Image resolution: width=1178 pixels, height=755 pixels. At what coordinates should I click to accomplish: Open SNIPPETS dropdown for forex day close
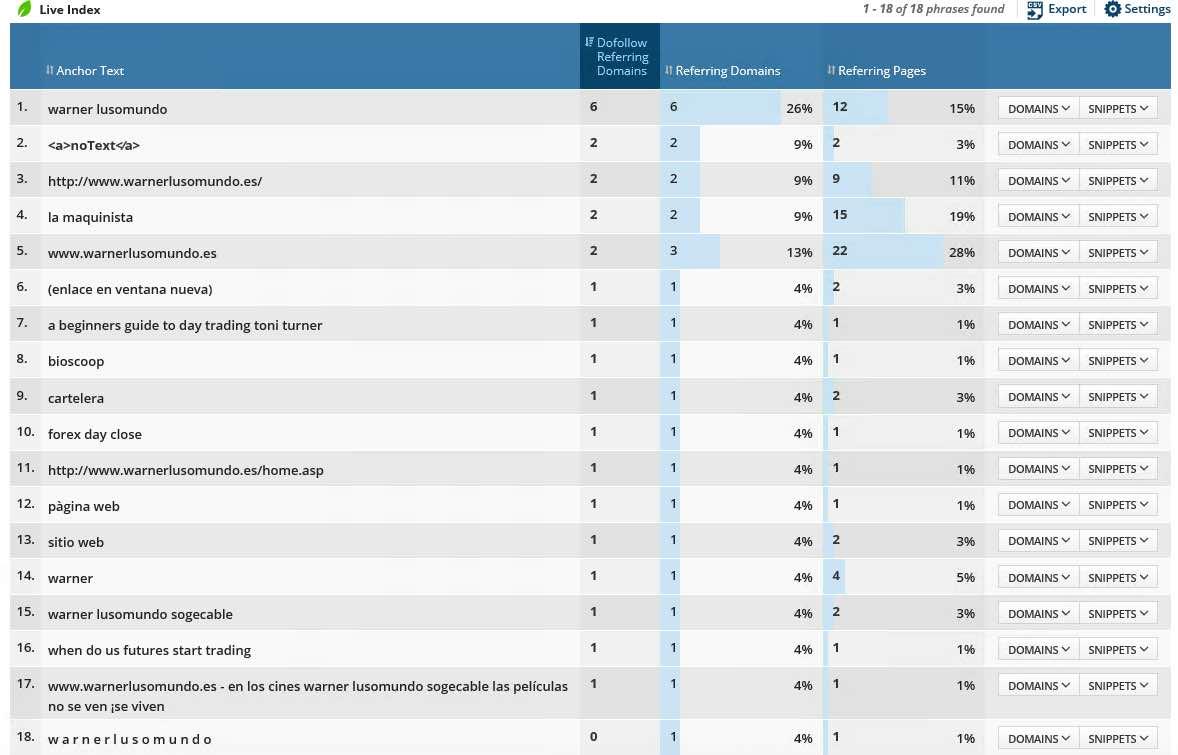[x=1118, y=433]
